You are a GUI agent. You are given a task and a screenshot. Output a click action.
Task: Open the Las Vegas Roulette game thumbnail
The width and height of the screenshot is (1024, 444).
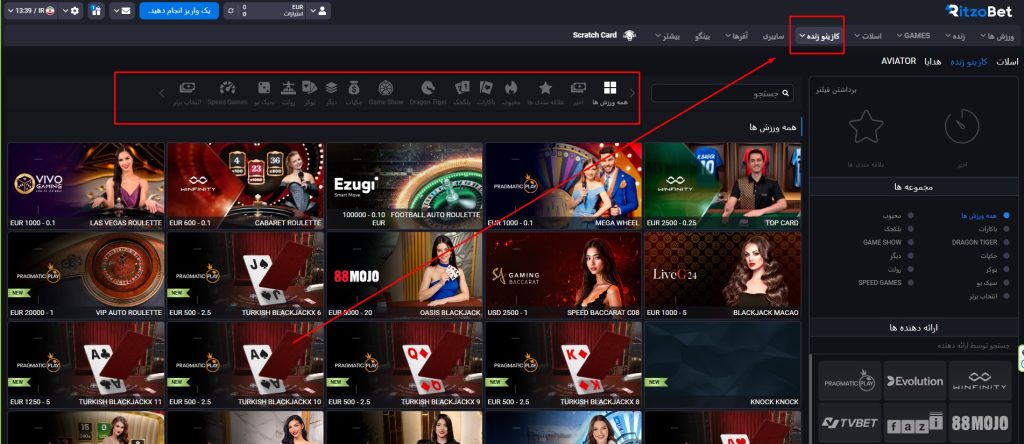point(86,185)
